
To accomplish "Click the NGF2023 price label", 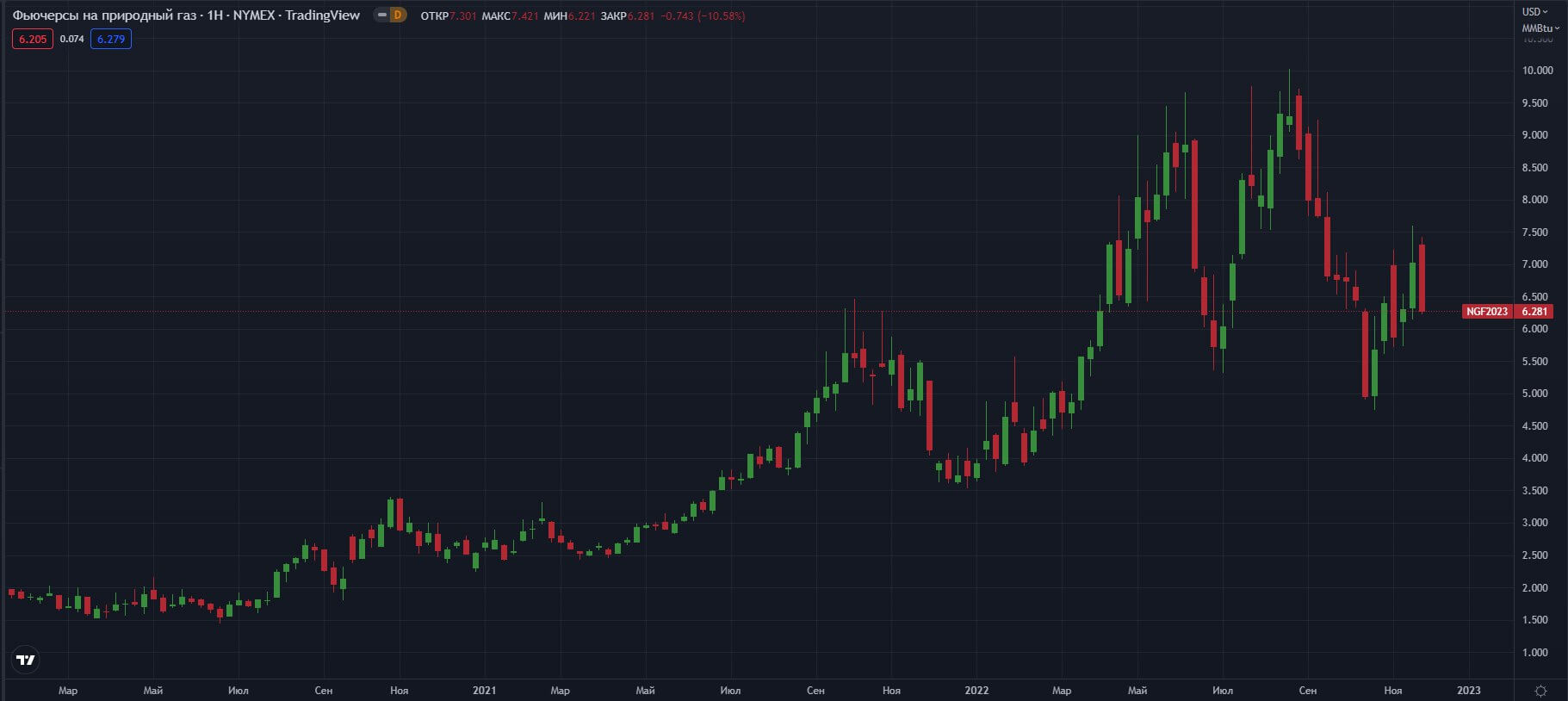I will coord(1487,312).
